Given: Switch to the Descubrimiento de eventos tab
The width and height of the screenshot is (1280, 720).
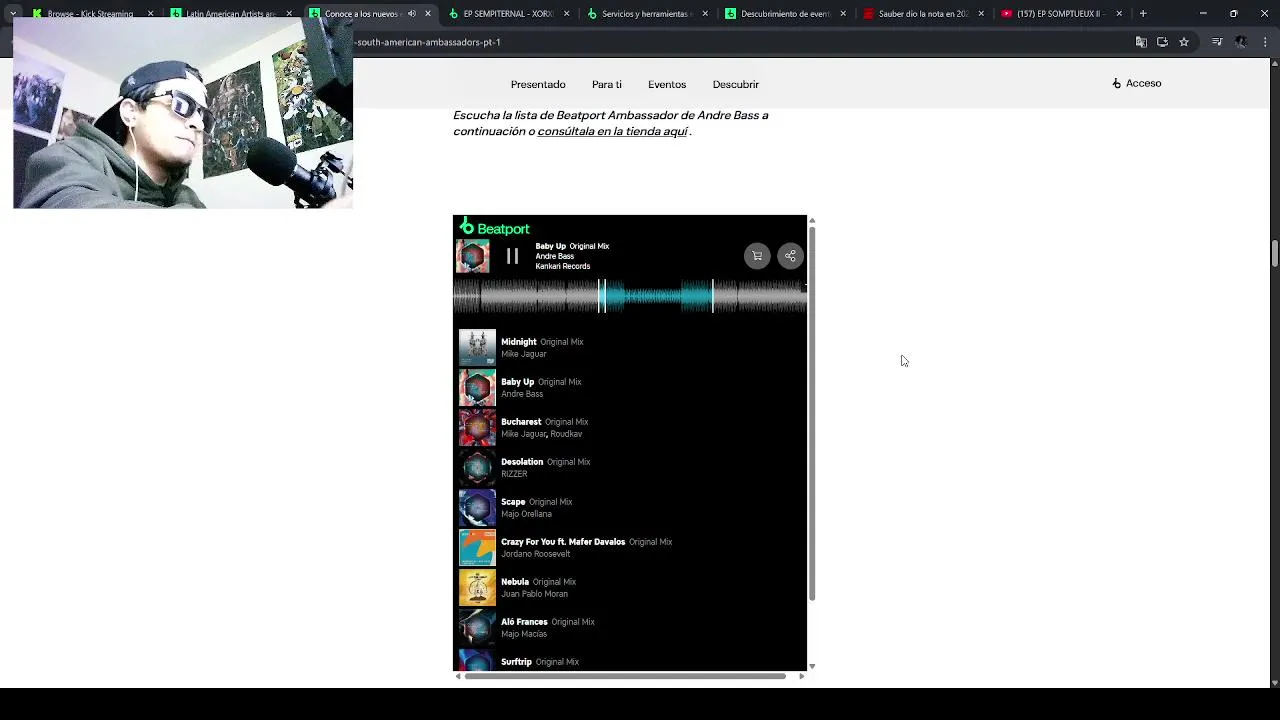Looking at the screenshot, I should (785, 14).
